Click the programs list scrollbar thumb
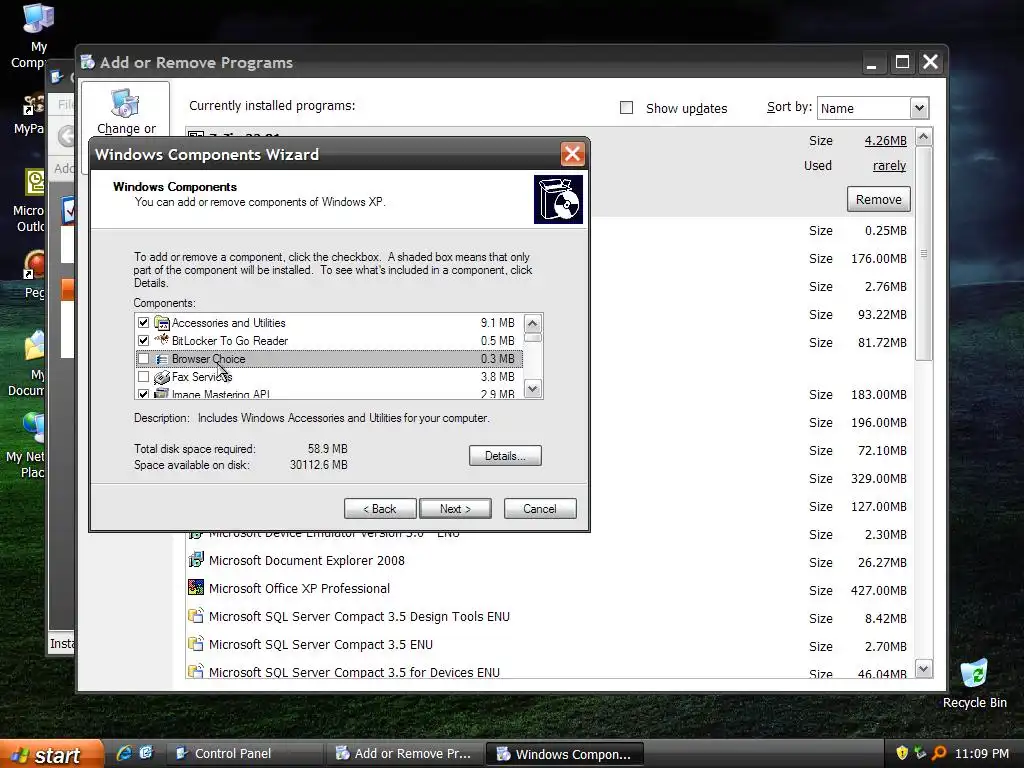1024x768 pixels. pyautogui.click(x=923, y=253)
